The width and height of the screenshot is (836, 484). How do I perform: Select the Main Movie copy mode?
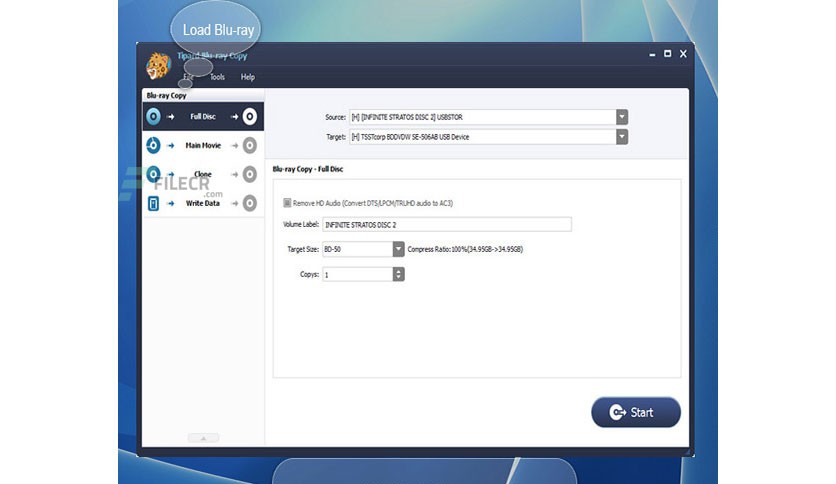(x=203, y=145)
